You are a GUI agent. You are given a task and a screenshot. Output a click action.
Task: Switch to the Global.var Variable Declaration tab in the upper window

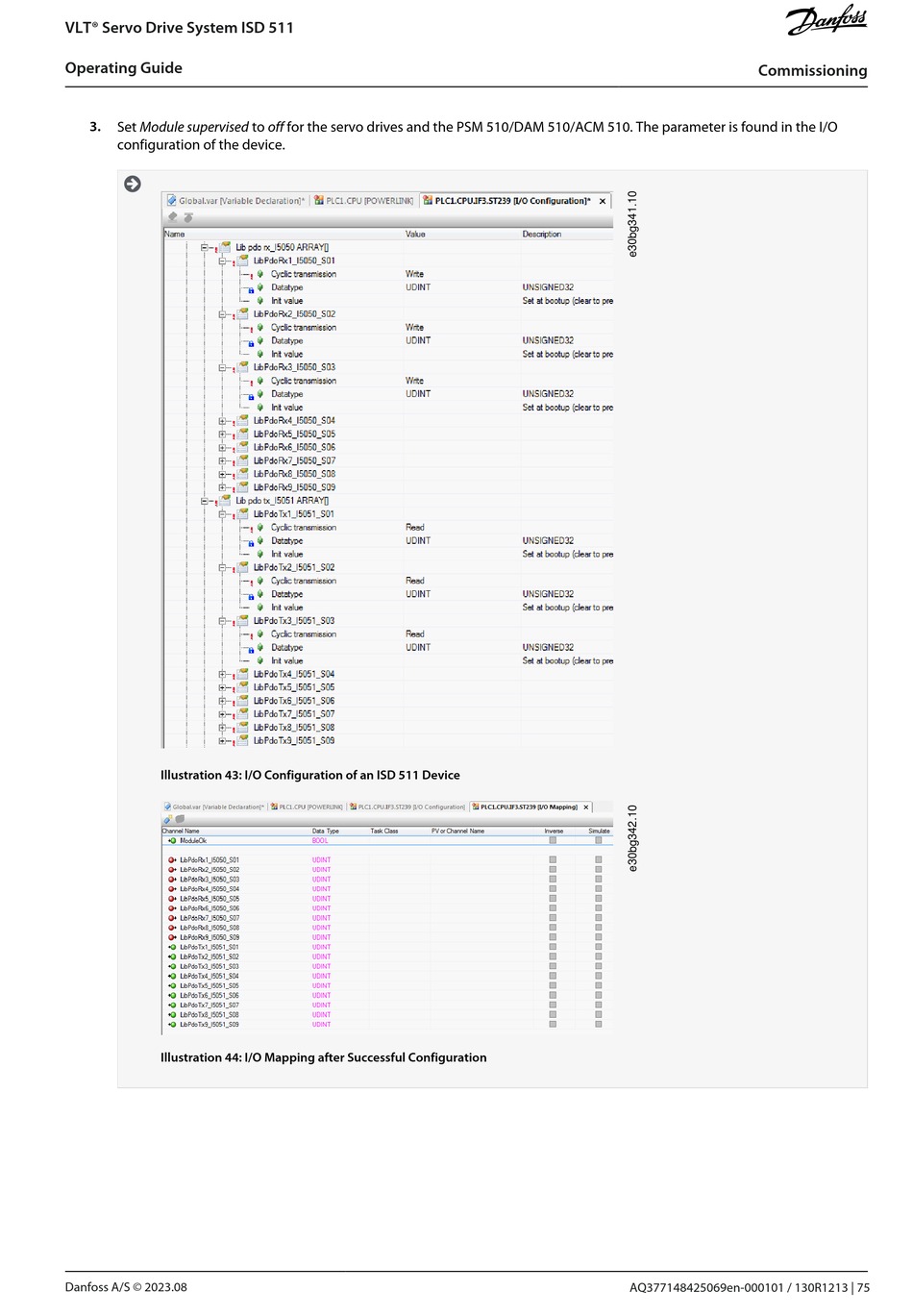click(235, 201)
